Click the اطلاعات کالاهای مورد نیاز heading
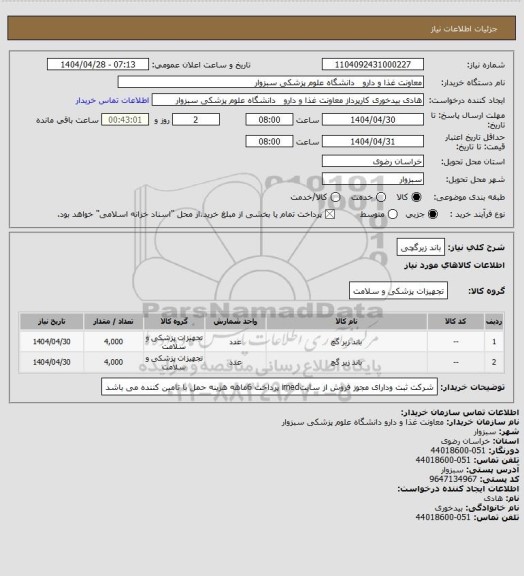 point(454,265)
